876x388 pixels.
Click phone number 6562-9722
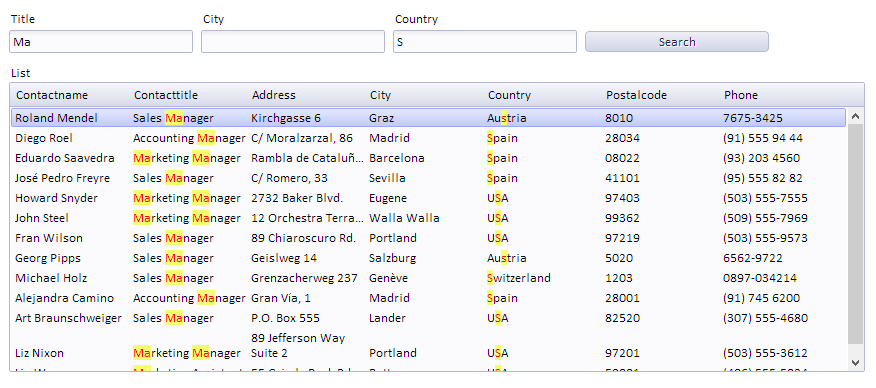[753, 258]
